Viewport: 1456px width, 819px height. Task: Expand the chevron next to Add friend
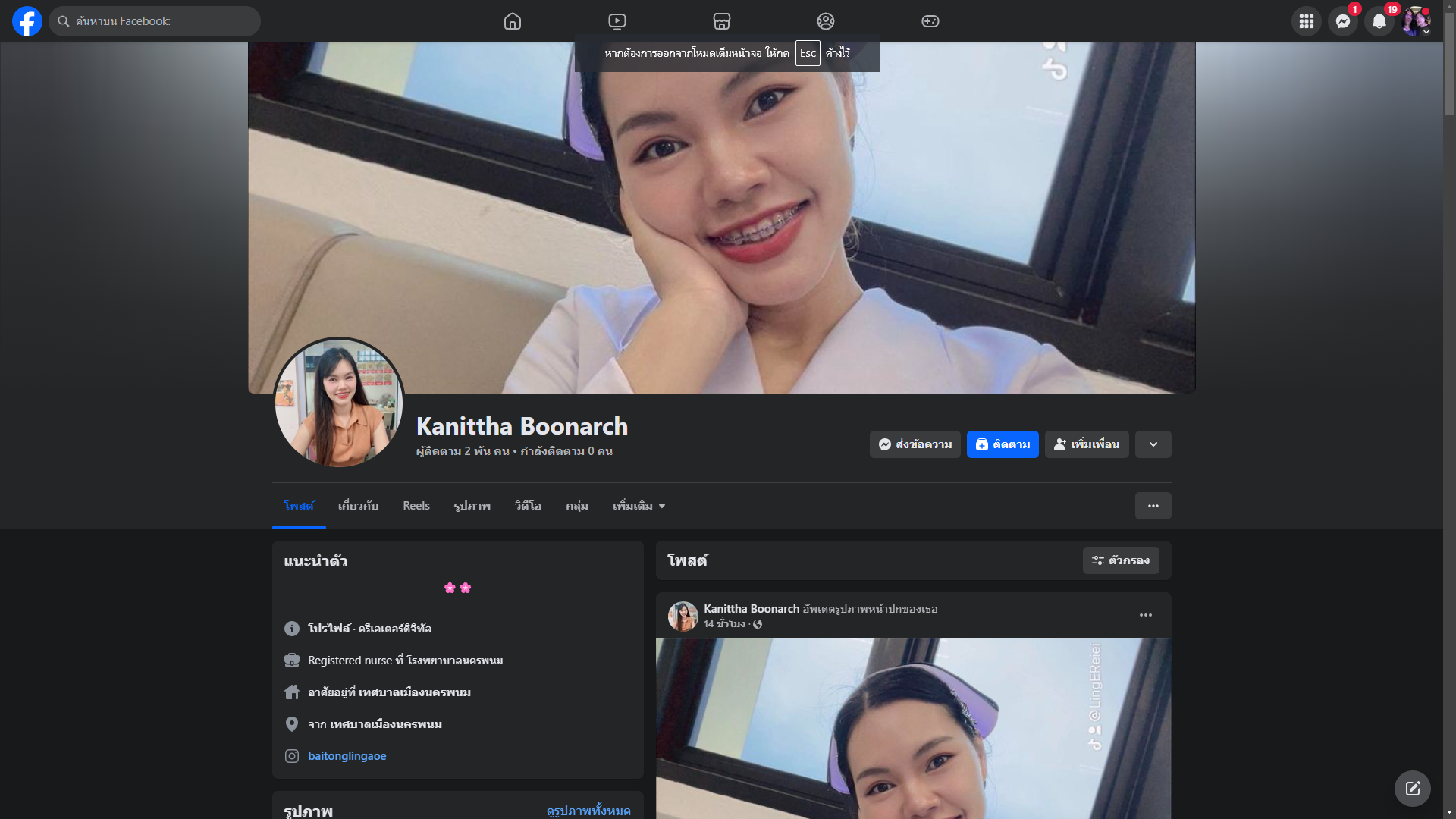pyautogui.click(x=1153, y=444)
